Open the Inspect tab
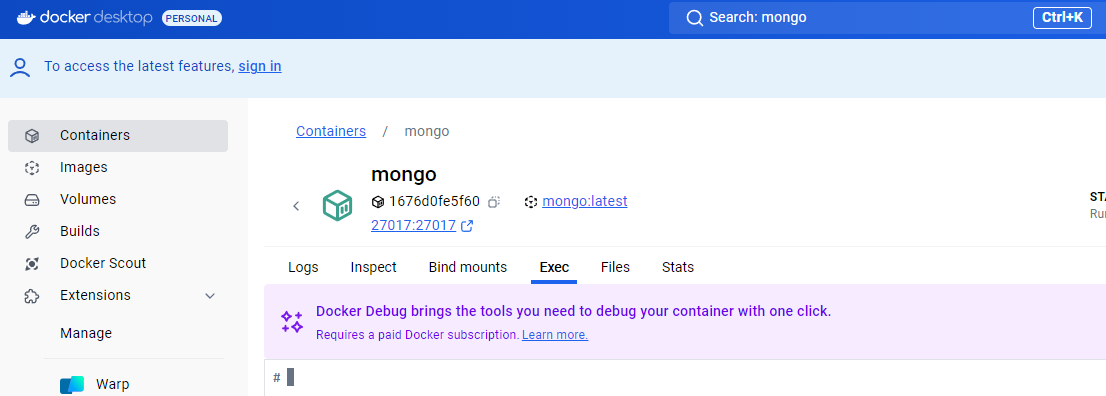Viewport: 1106px width, 396px height. point(373,268)
